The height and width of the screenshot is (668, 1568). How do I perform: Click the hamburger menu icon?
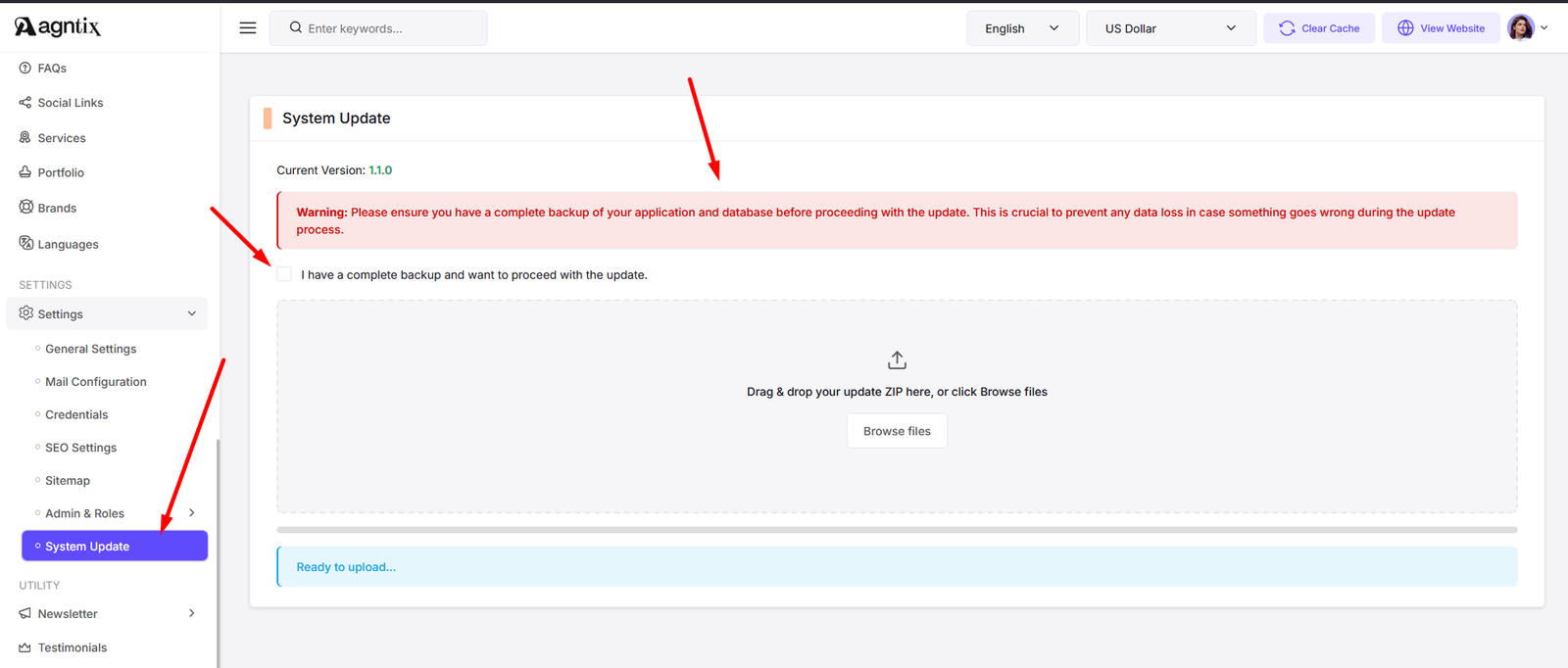coord(248,28)
